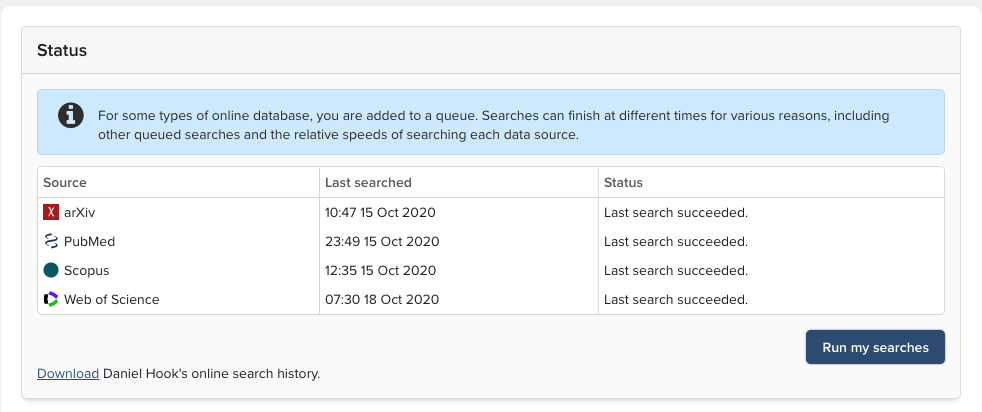
Task: Click the PubMed helix icon
Action: [x=51, y=242]
